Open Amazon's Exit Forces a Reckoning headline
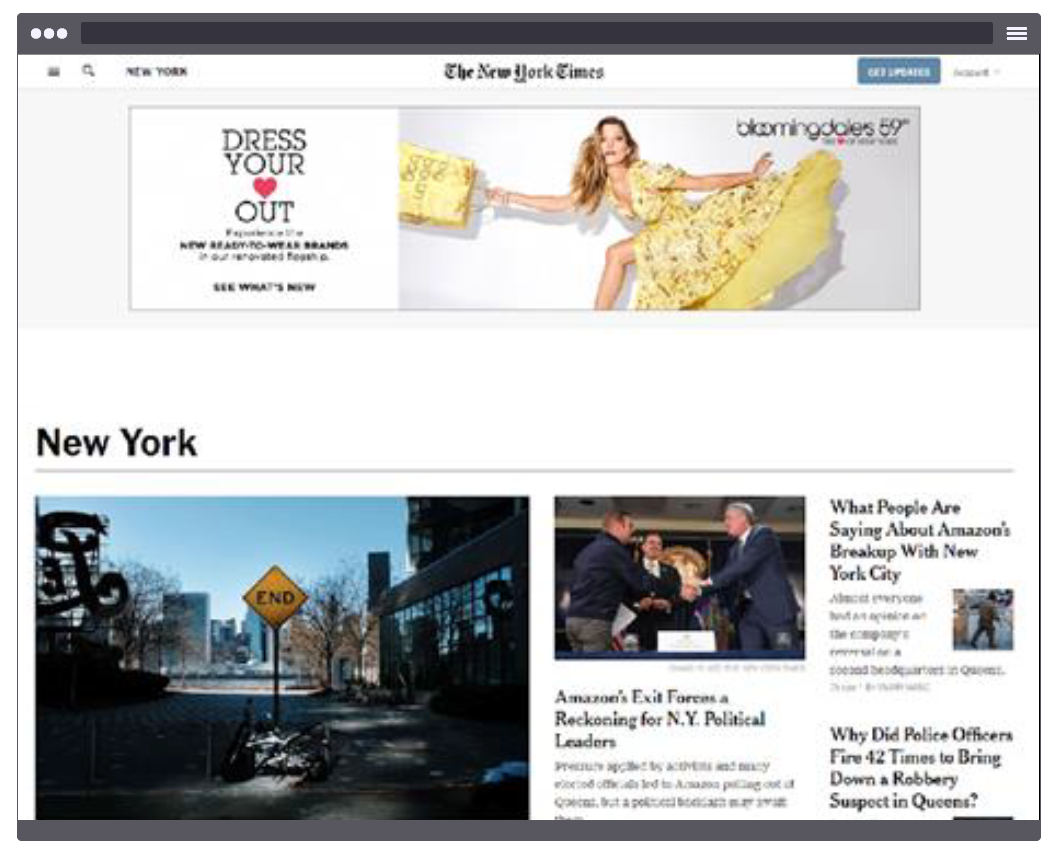Image resolution: width=1057 pixels, height=854 pixels. tap(660, 719)
